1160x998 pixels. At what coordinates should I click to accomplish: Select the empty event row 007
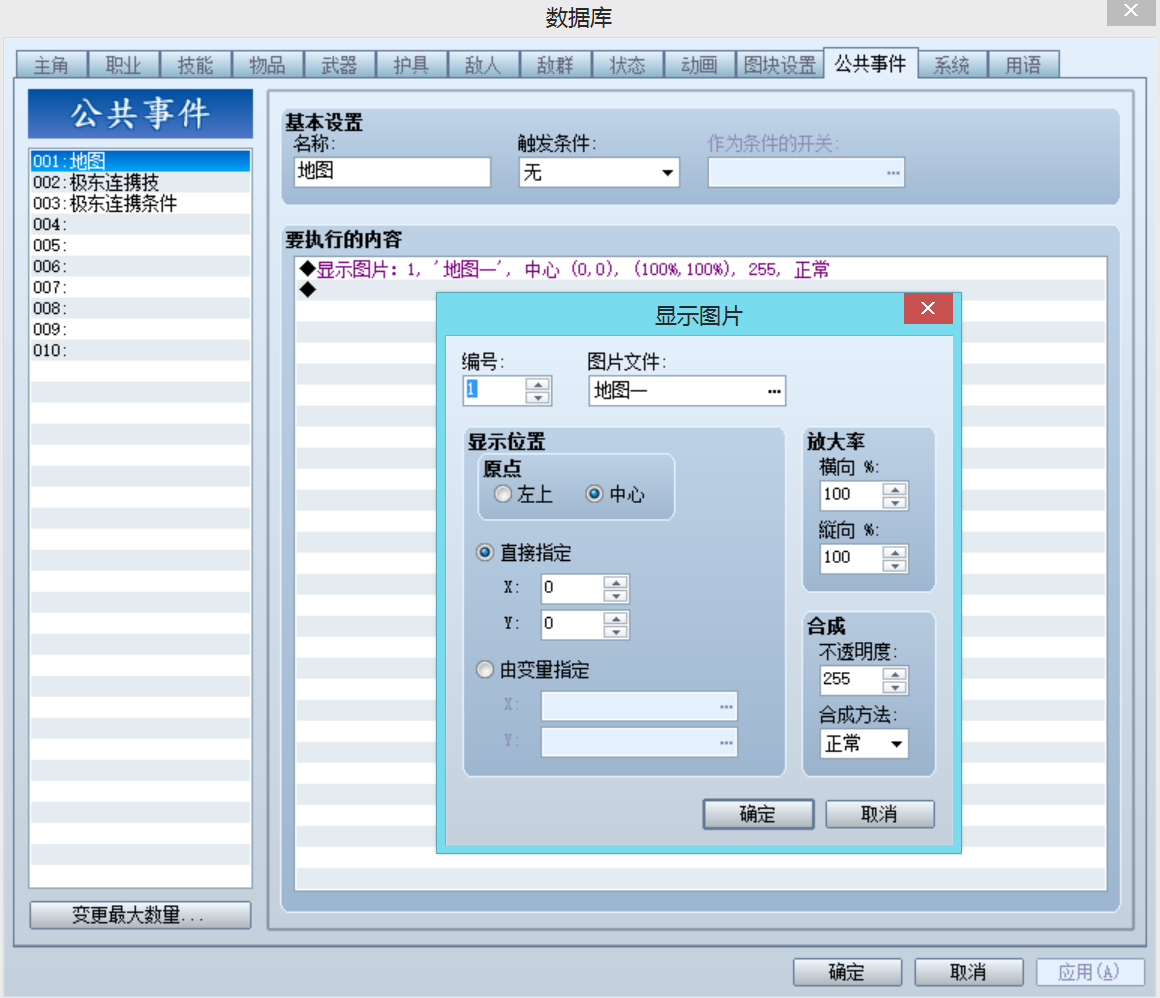(141, 287)
